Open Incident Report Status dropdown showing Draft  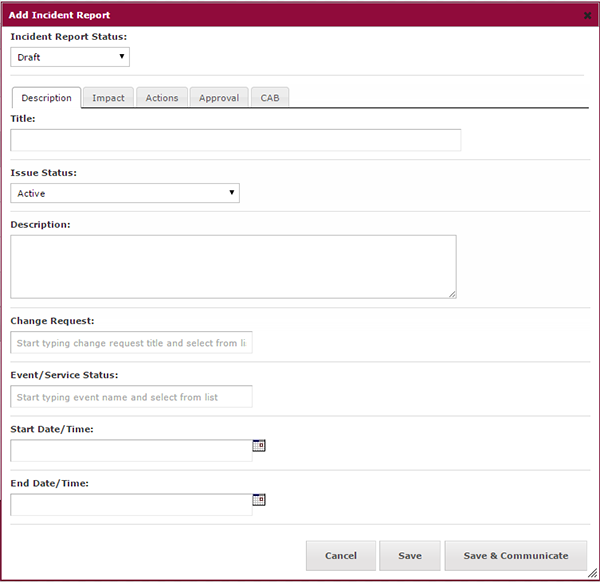tap(70, 57)
